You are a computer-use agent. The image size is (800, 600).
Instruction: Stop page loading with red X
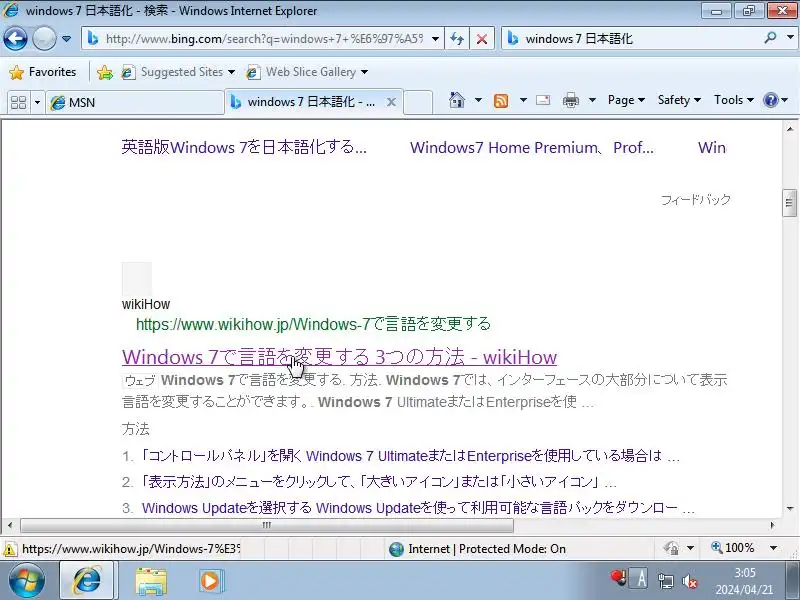coord(481,39)
